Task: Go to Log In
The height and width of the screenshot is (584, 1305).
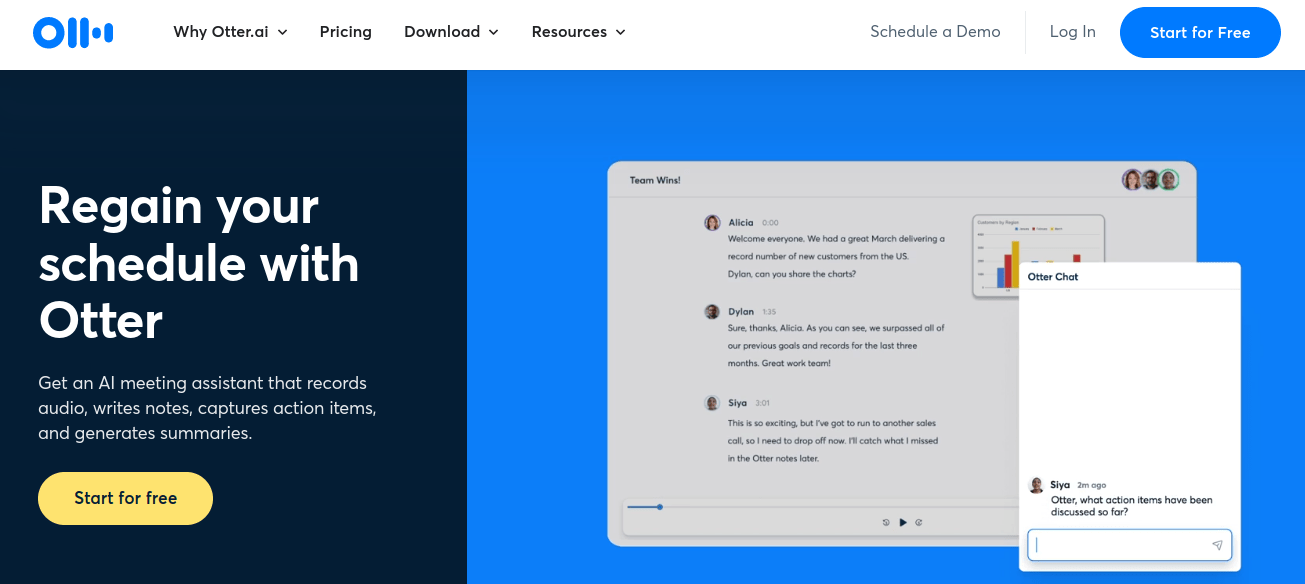Action: (x=1073, y=32)
